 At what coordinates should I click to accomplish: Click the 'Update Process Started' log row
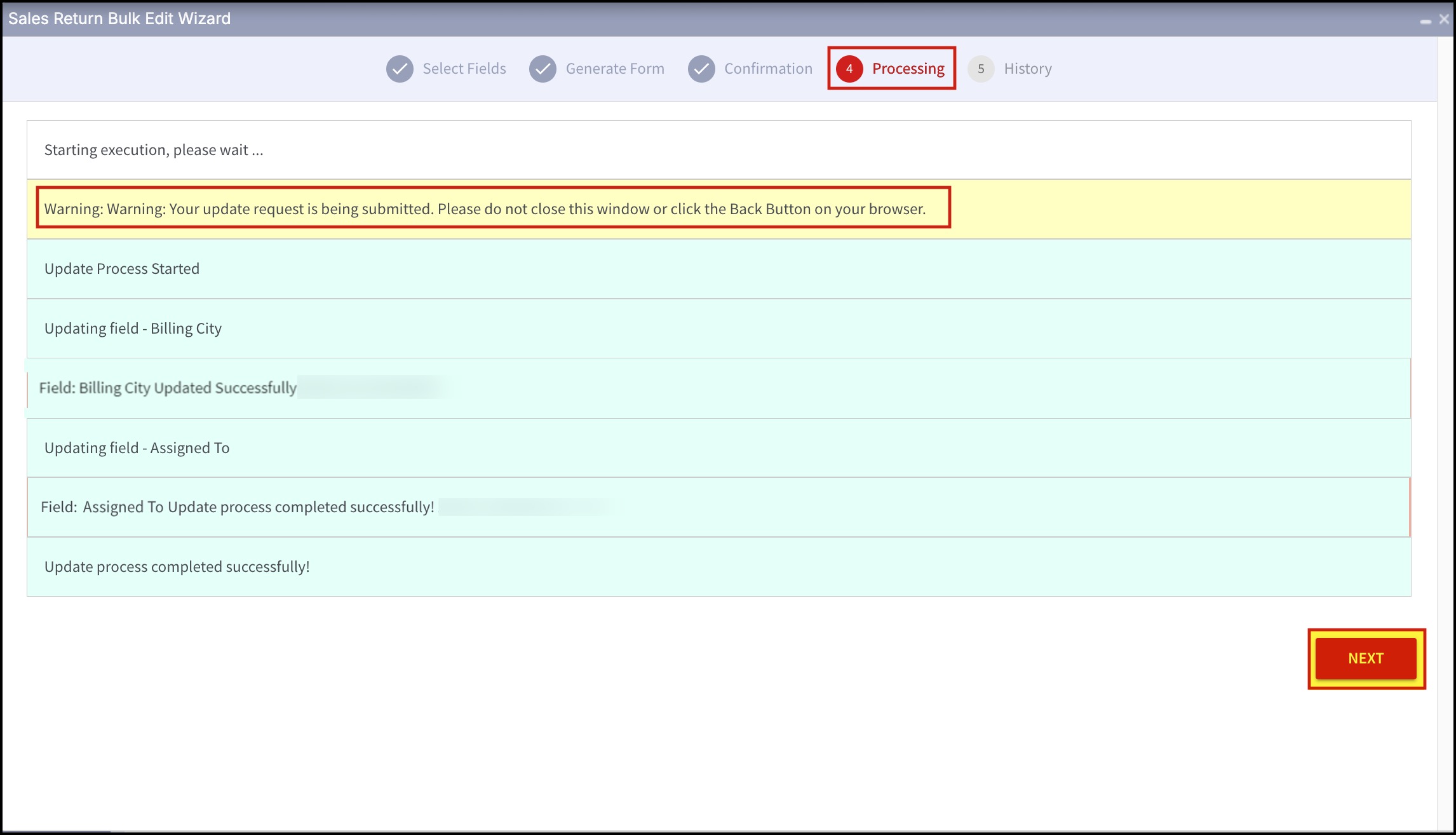(x=122, y=269)
